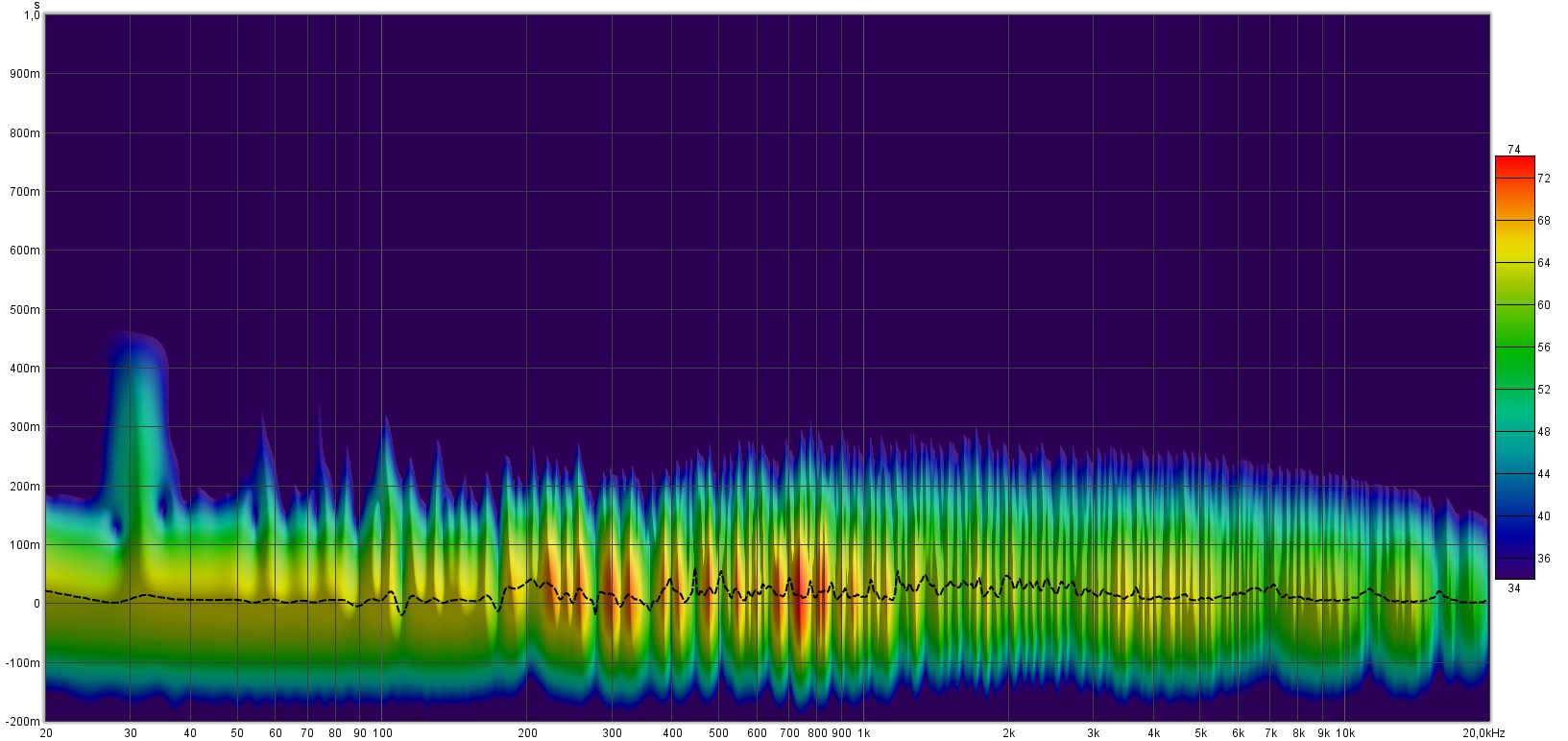Click the -100m time axis label
The width and height of the screenshot is (1568, 741).
[24, 663]
